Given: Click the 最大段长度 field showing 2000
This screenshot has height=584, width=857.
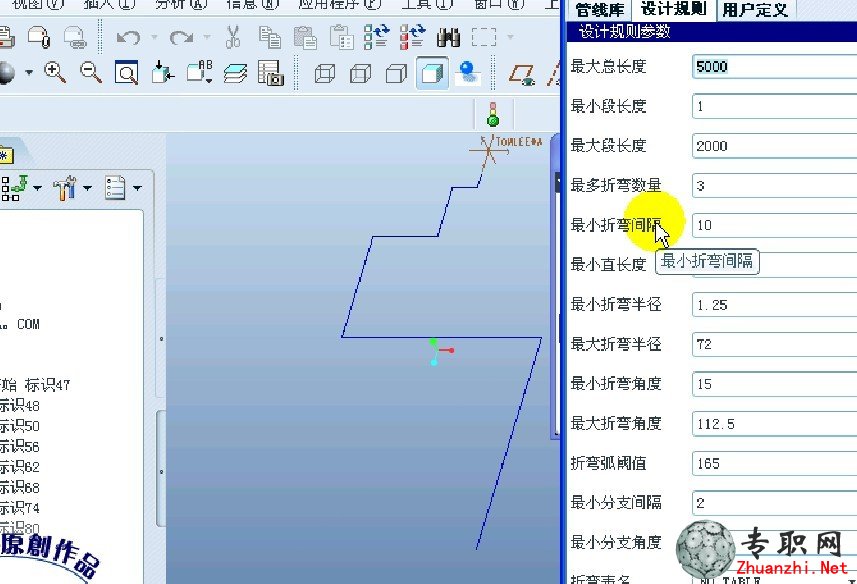Looking at the screenshot, I should [774, 146].
